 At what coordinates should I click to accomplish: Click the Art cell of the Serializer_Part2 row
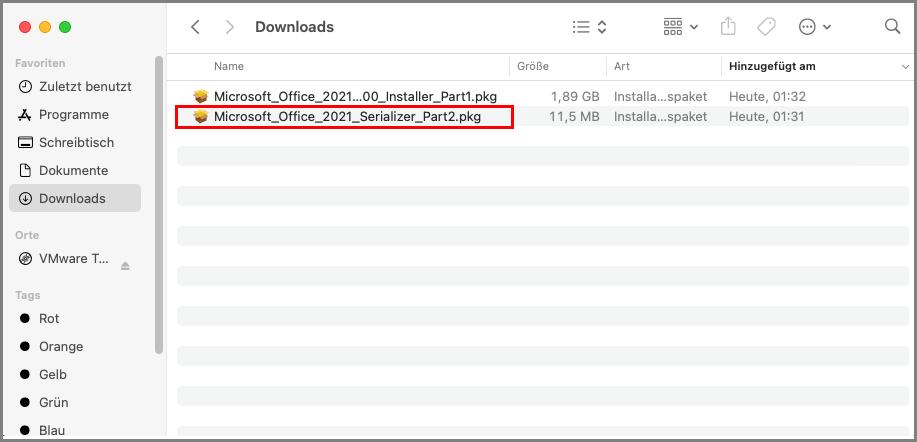pos(660,117)
